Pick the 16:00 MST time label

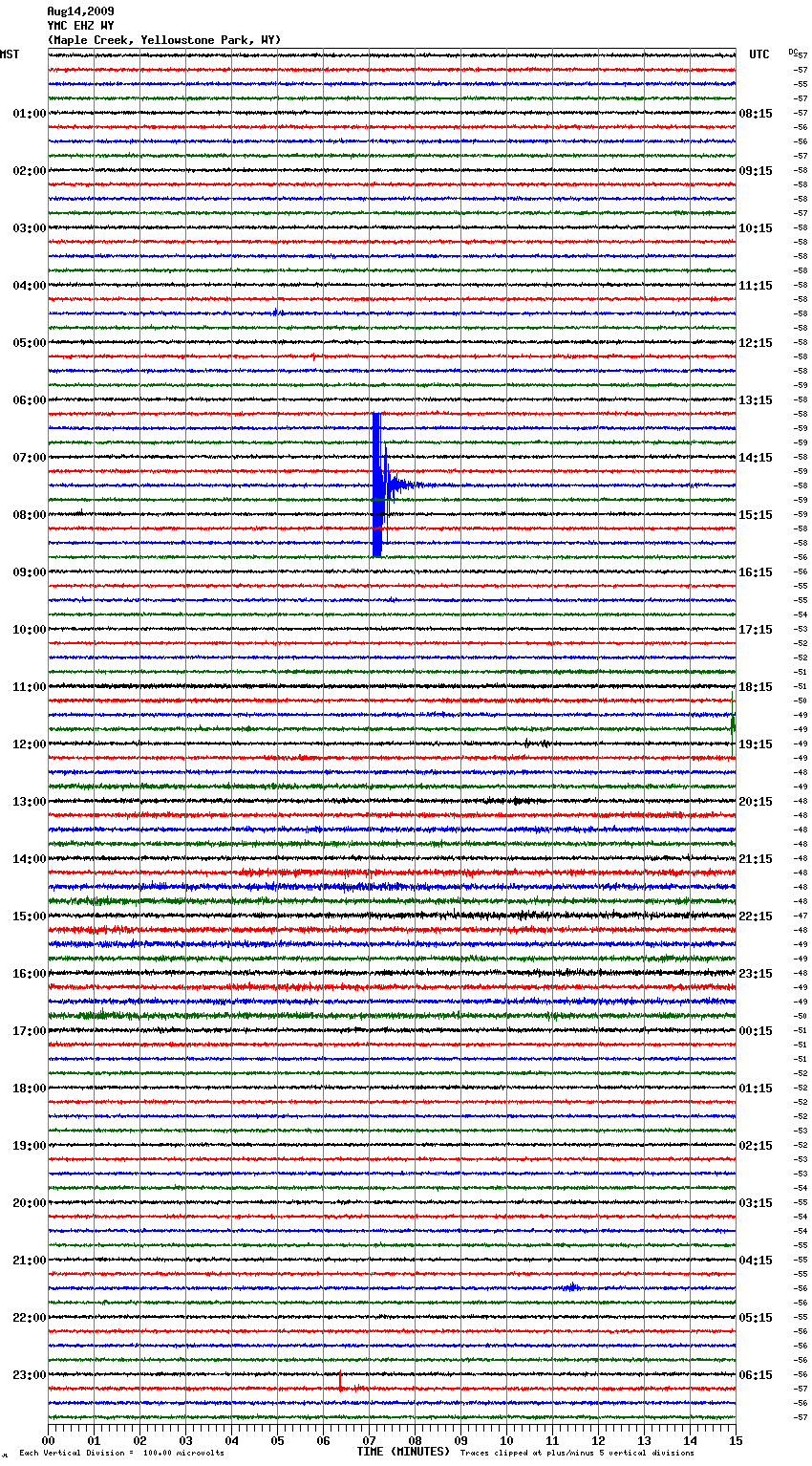[30, 974]
